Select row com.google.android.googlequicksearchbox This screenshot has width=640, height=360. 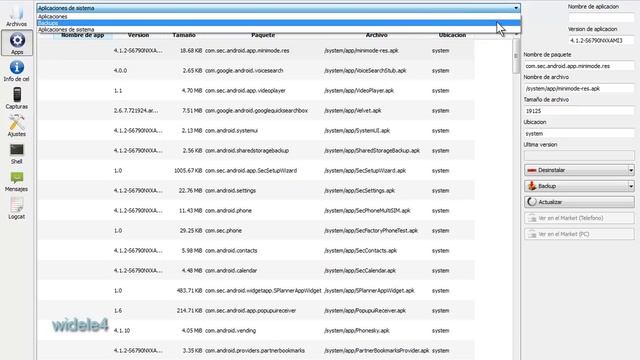coord(256,111)
